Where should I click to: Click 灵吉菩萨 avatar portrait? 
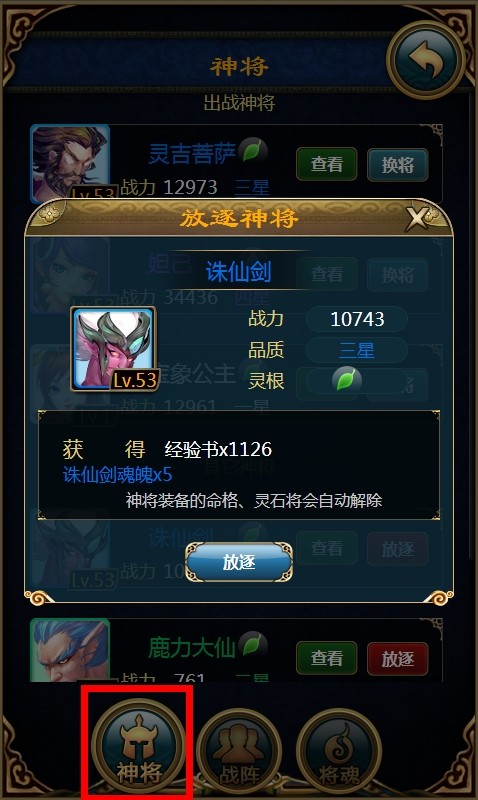(70, 163)
